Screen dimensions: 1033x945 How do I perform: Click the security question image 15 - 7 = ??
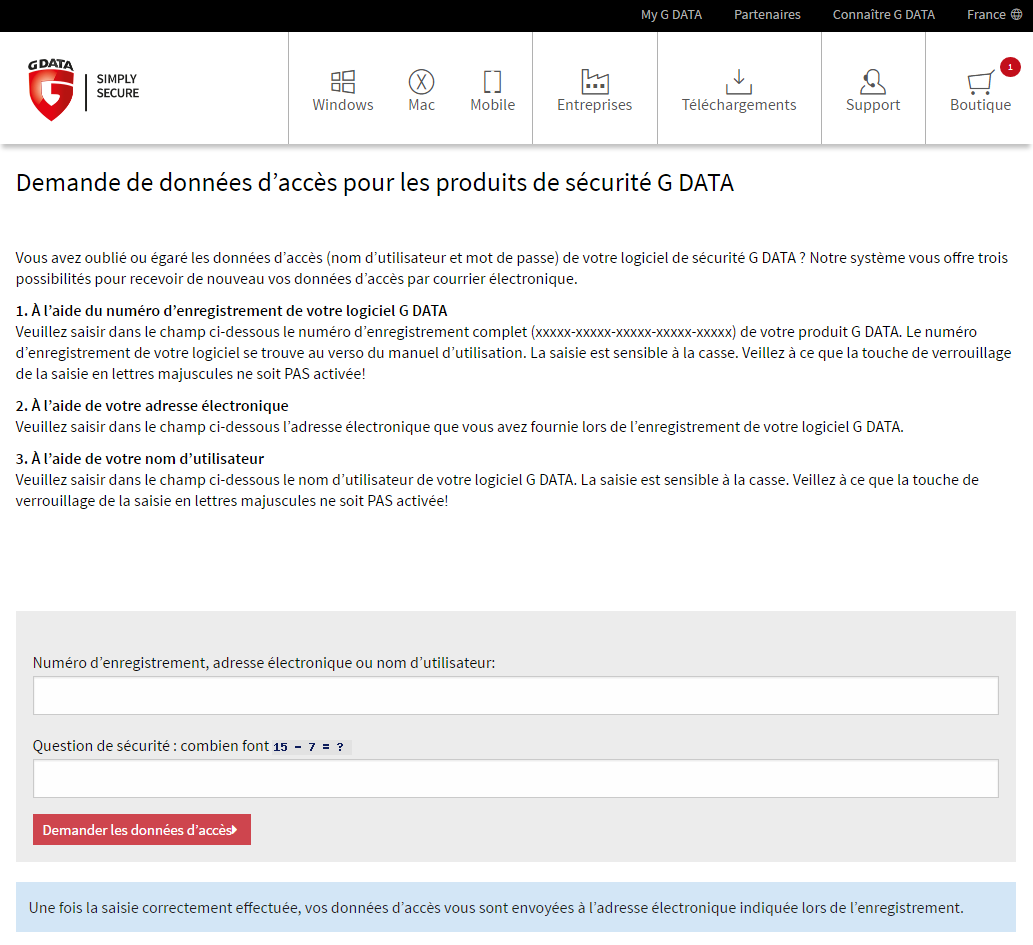tap(312, 747)
